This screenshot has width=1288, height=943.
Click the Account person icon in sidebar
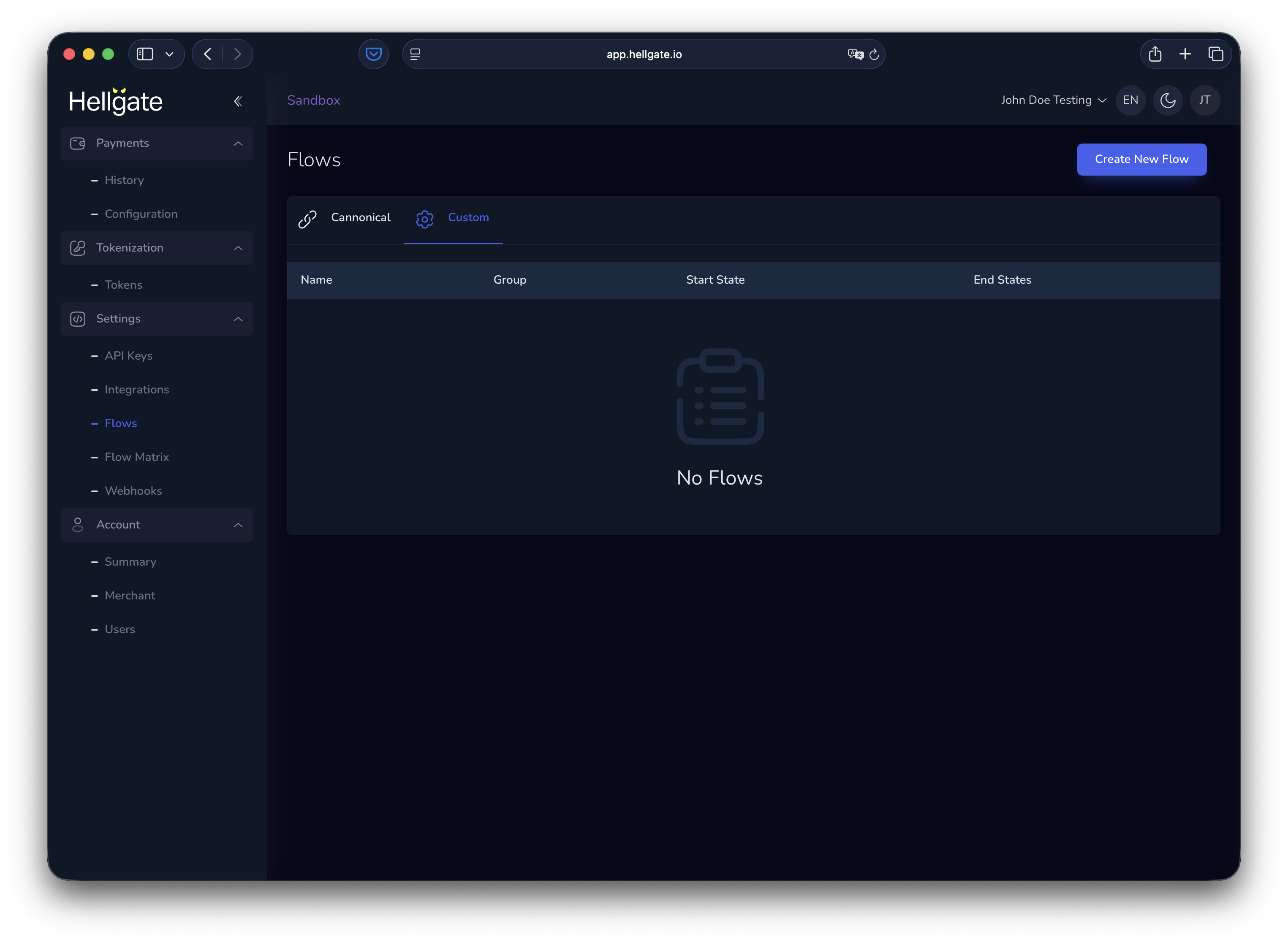coord(78,525)
